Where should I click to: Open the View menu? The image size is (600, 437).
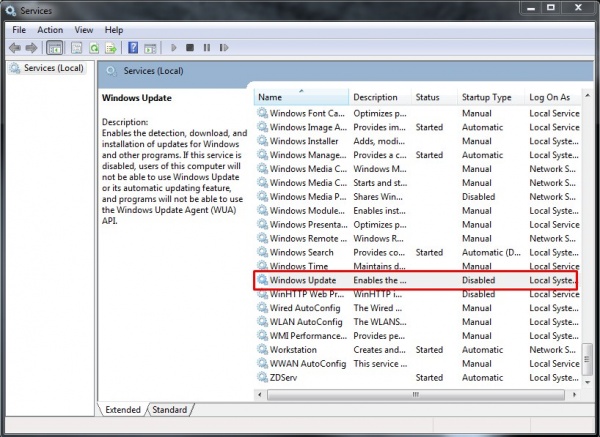(x=84, y=30)
